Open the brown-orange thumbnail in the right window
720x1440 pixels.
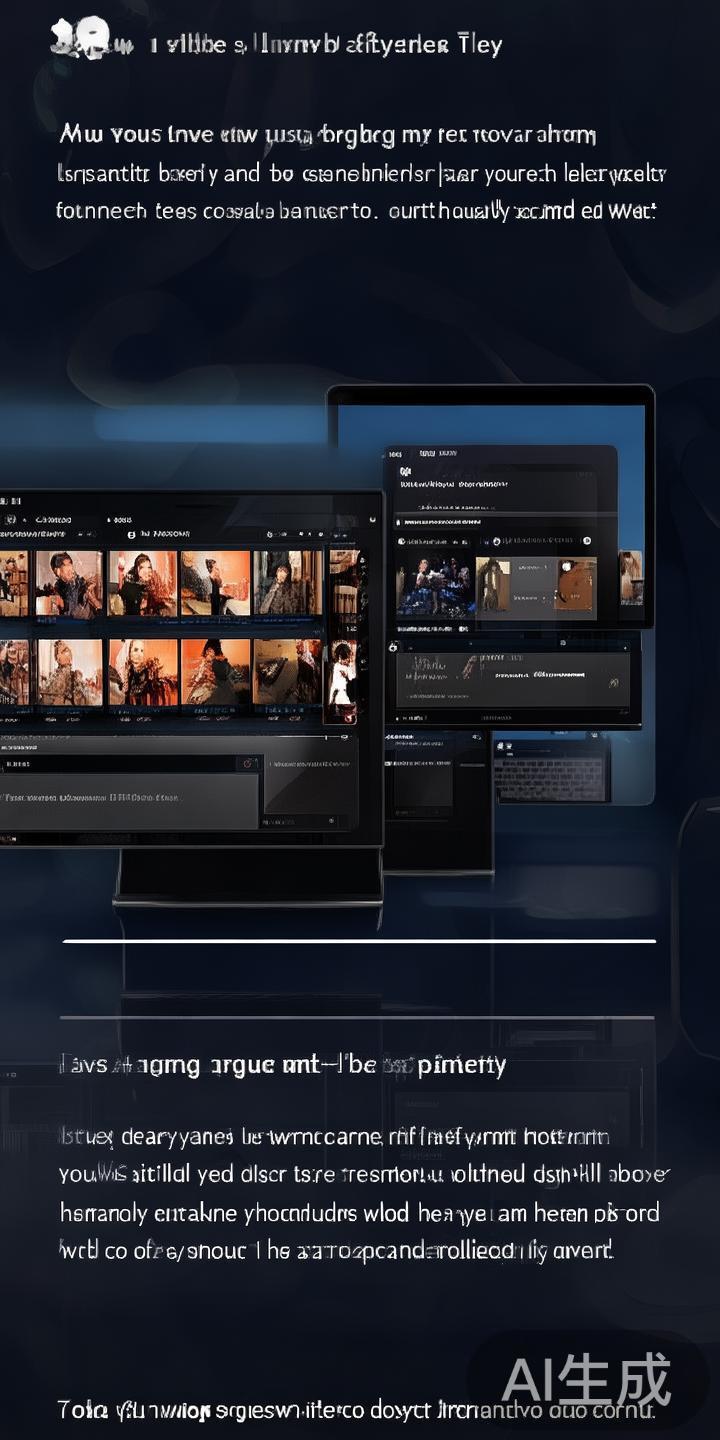pyautogui.click(x=576, y=584)
